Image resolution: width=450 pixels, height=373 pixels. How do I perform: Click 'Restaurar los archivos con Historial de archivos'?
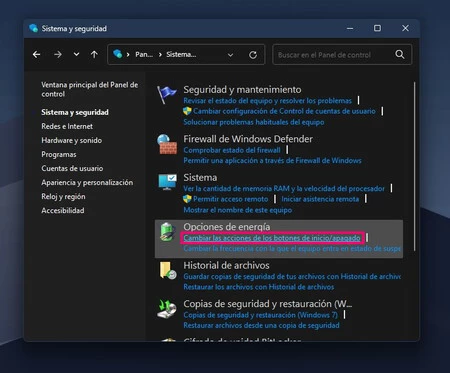click(x=258, y=287)
